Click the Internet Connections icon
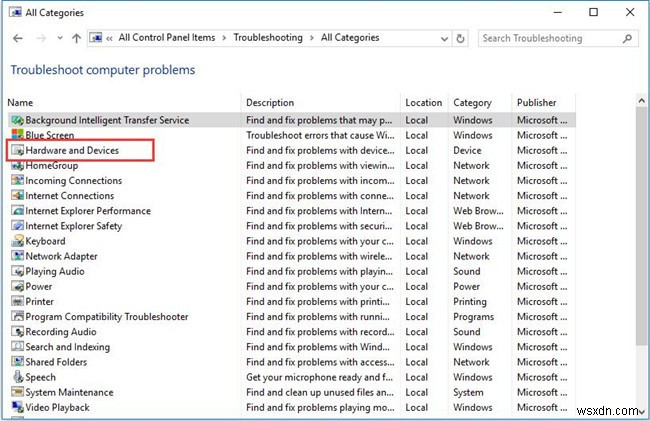The height and width of the screenshot is (421, 650). (17, 195)
